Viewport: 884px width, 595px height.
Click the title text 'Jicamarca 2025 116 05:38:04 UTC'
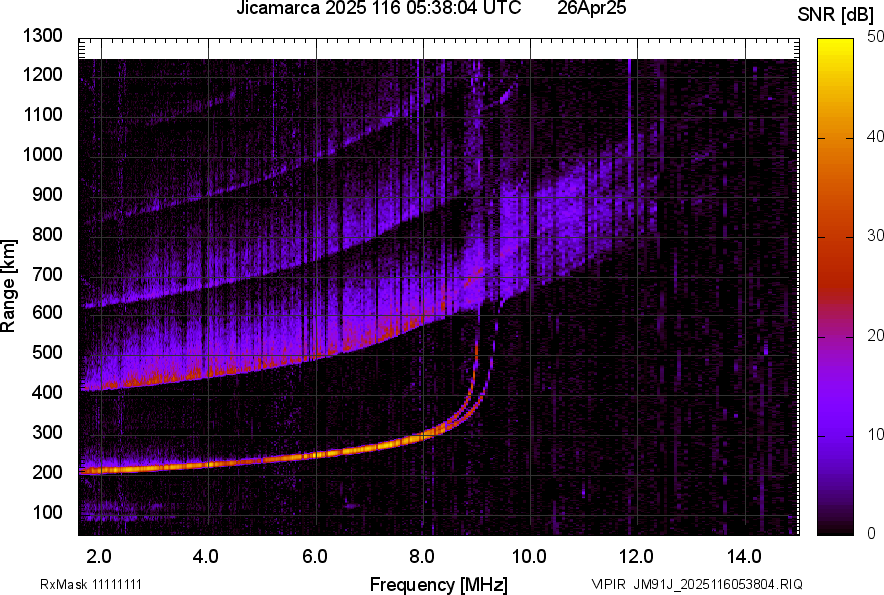click(x=378, y=8)
